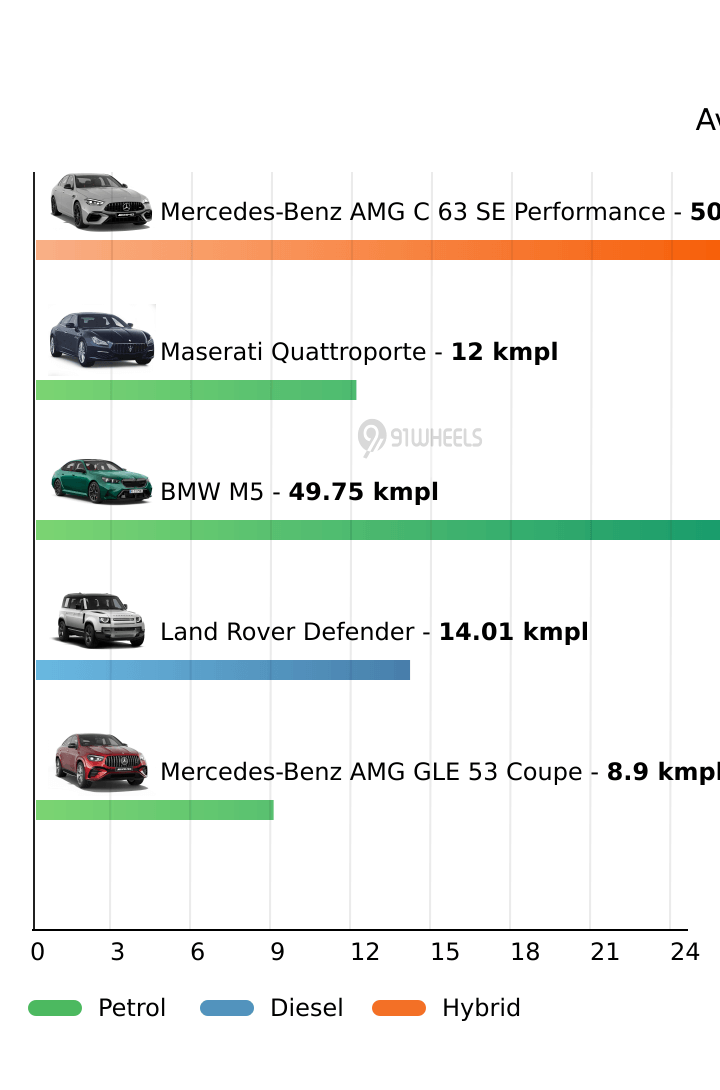Click the Maserati Quattroporte 12 kmpl bar
This screenshot has width=720, height=1090.
[196, 390]
